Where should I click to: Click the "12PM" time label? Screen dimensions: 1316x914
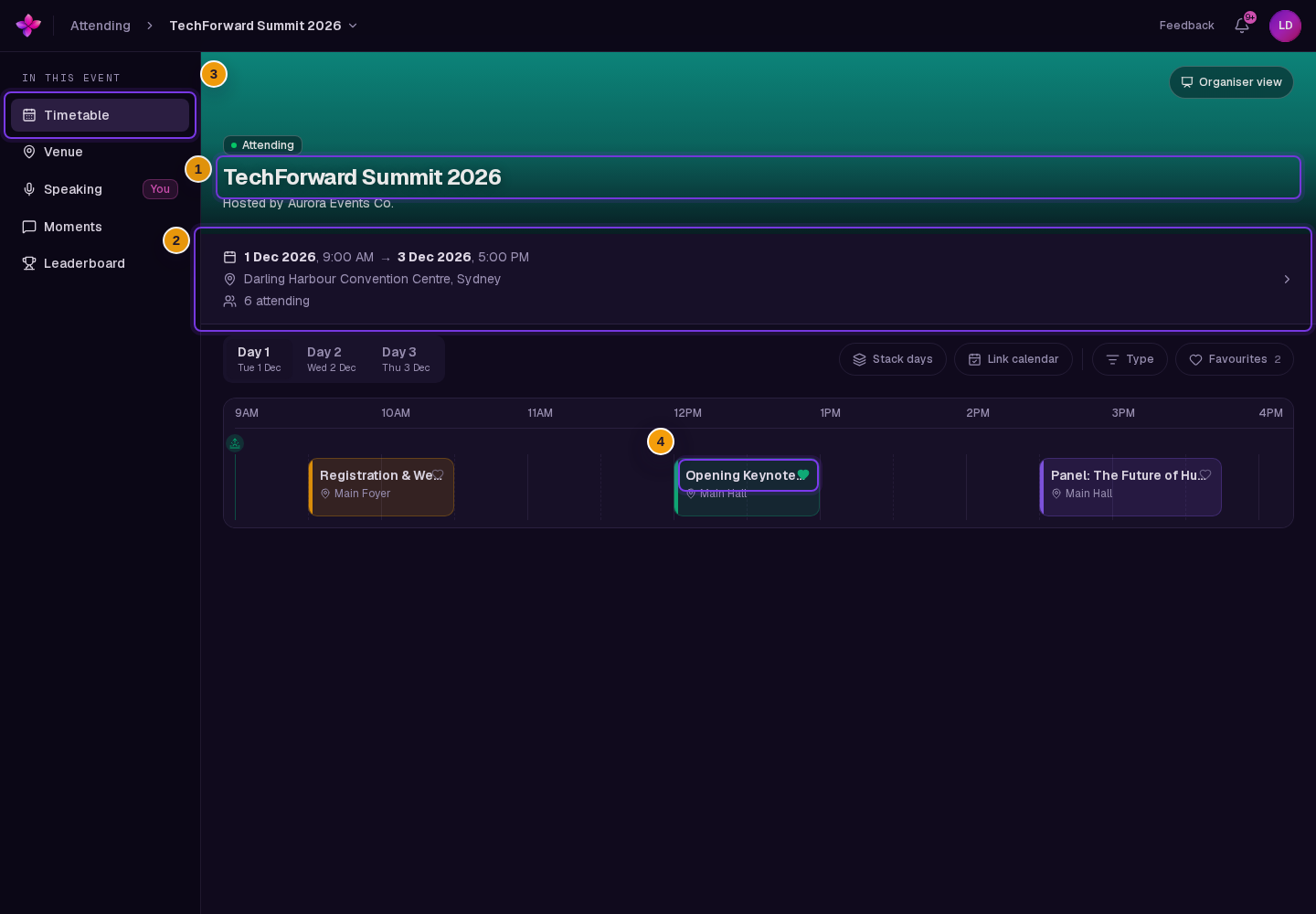(687, 413)
